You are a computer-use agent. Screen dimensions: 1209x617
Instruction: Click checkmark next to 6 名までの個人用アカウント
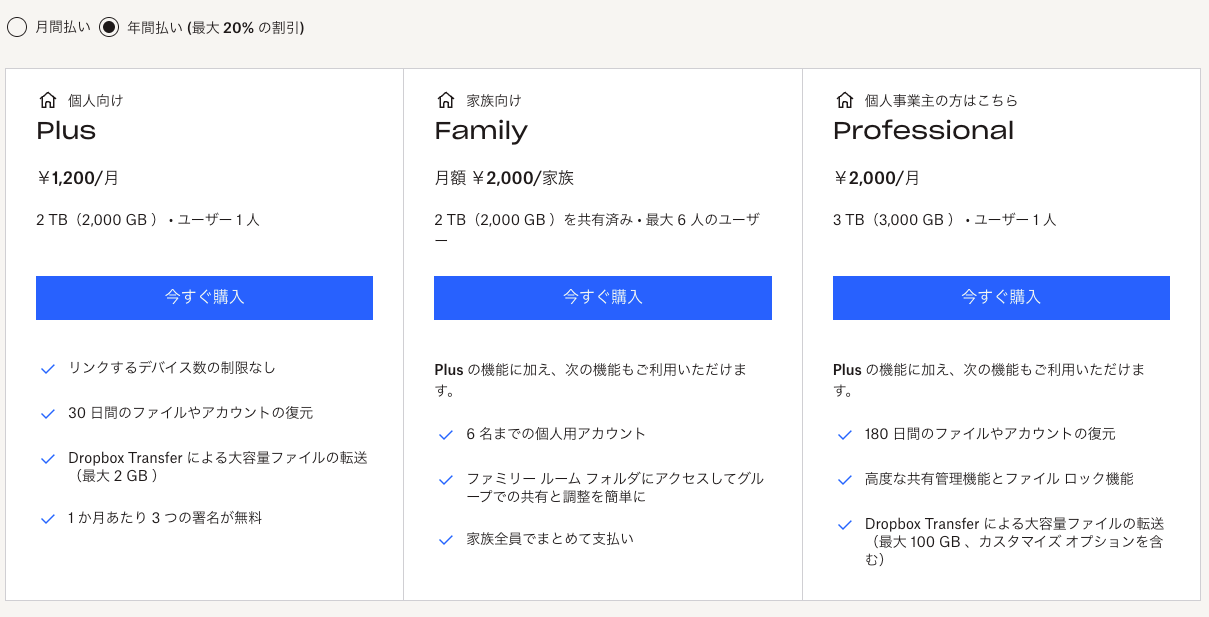[x=446, y=435]
